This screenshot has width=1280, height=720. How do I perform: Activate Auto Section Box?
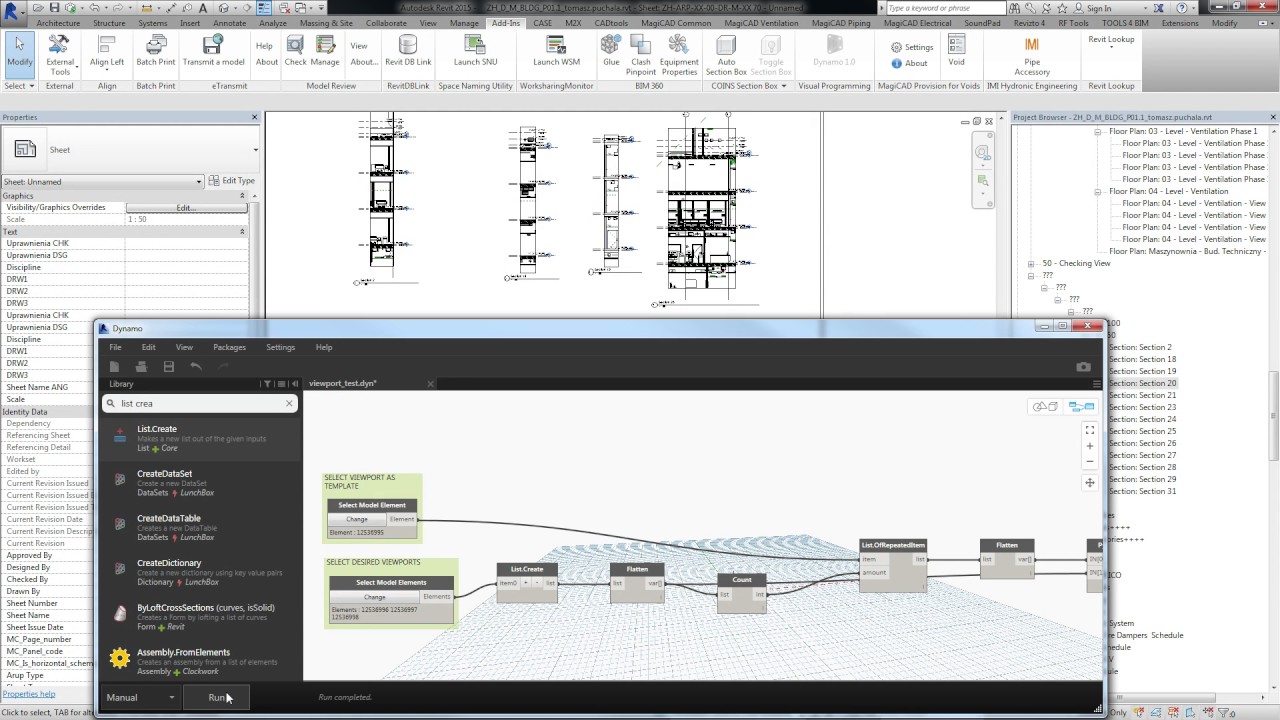[726, 55]
